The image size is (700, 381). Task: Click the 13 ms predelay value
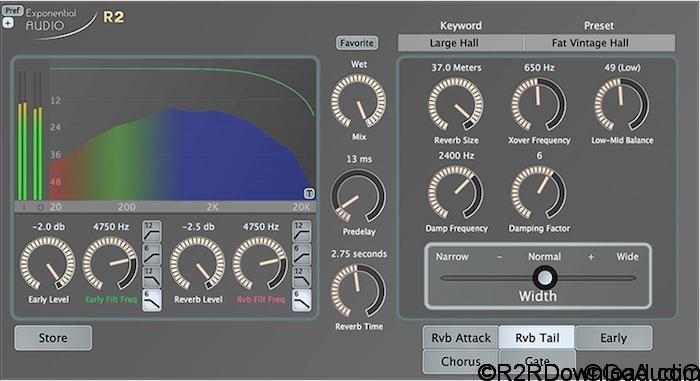[x=359, y=159]
